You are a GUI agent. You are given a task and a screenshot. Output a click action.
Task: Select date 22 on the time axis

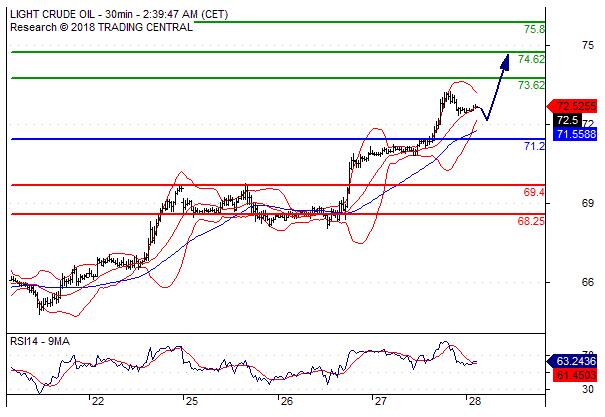[x=97, y=401]
